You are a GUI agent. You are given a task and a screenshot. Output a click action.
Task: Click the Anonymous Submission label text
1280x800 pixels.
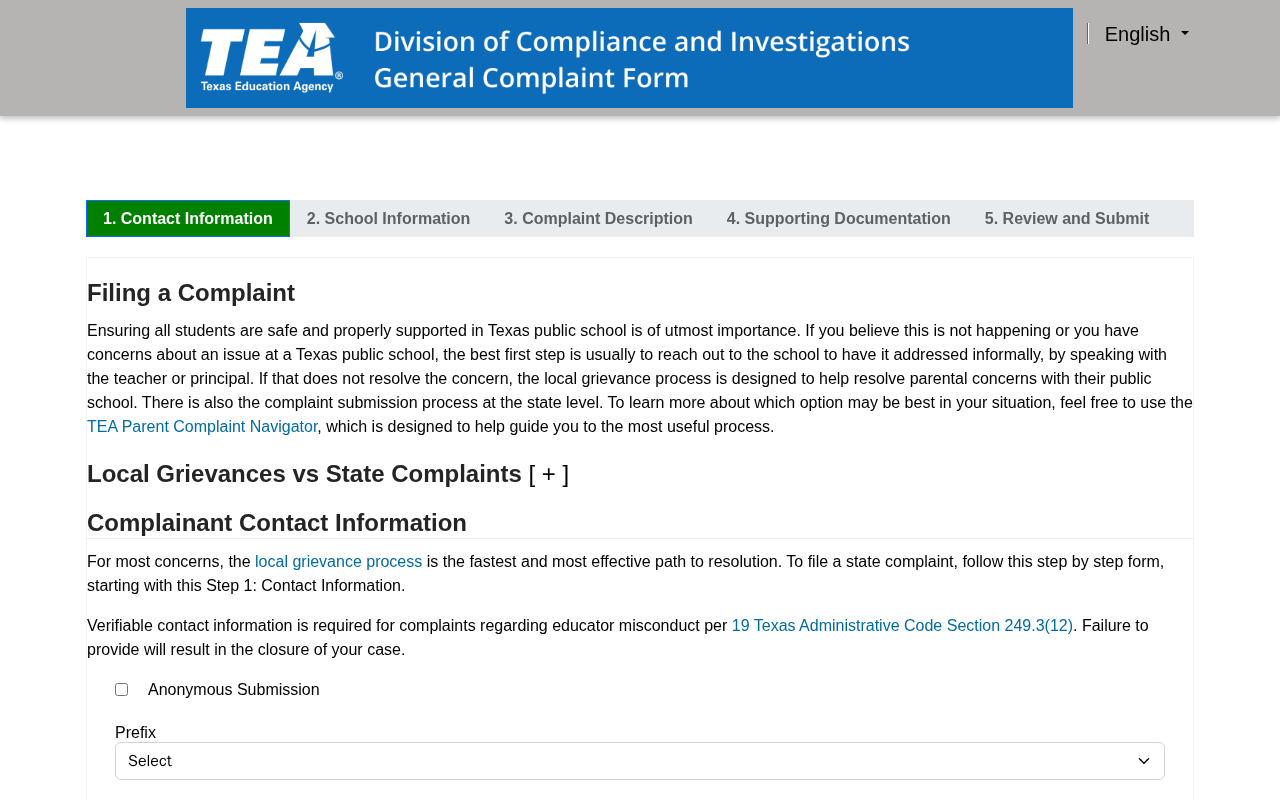(x=234, y=690)
